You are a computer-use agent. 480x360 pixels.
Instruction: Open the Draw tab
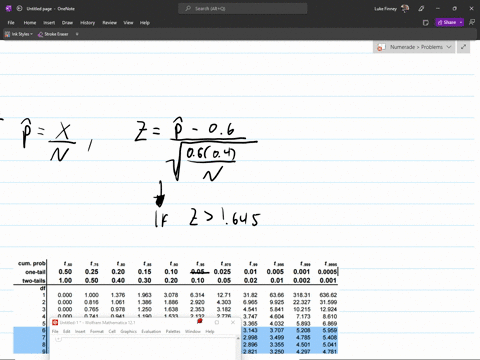click(x=67, y=23)
